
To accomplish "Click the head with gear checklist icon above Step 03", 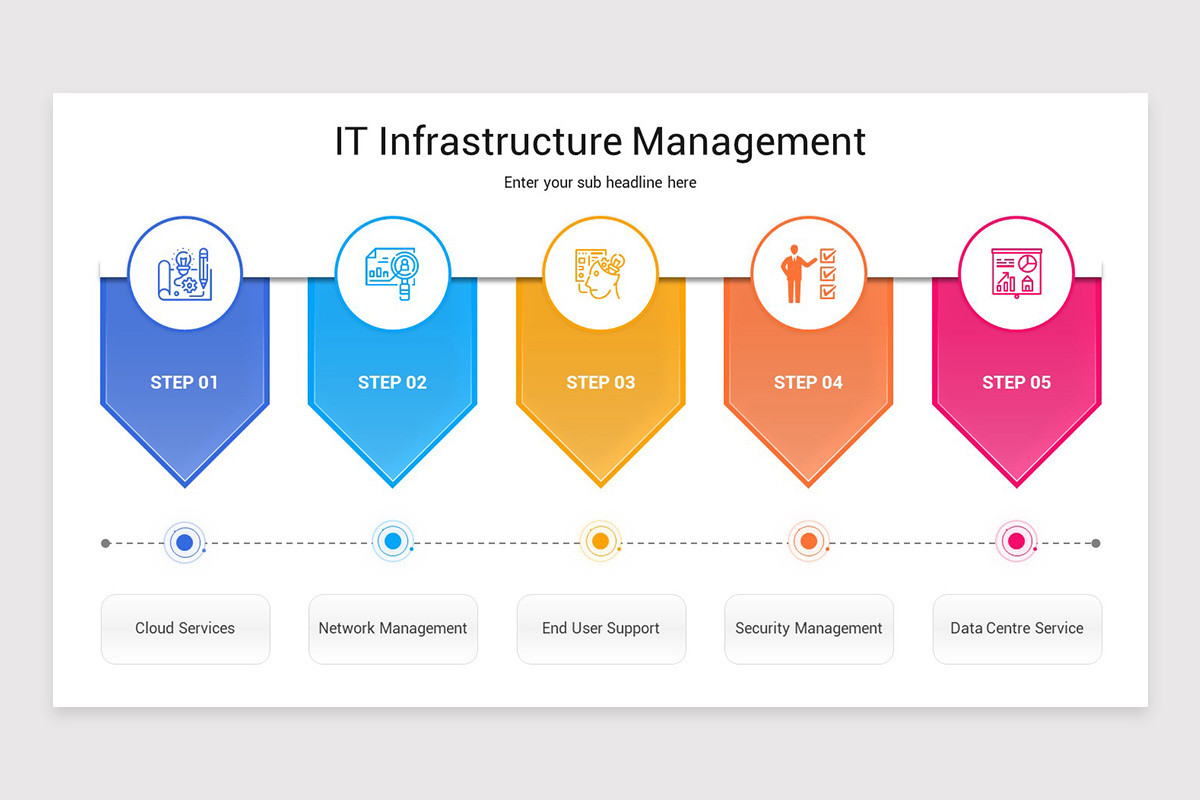I will pyautogui.click(x=600, y=272).
